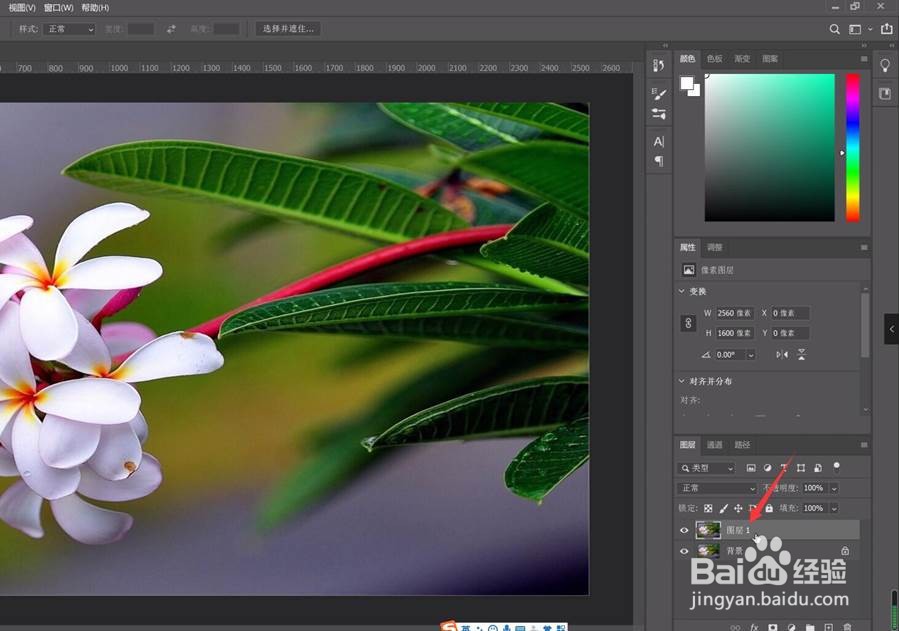Flip layer horizontally in Properties
The height and width of the screenshot is (631, 899).
[x=782, y=355]
